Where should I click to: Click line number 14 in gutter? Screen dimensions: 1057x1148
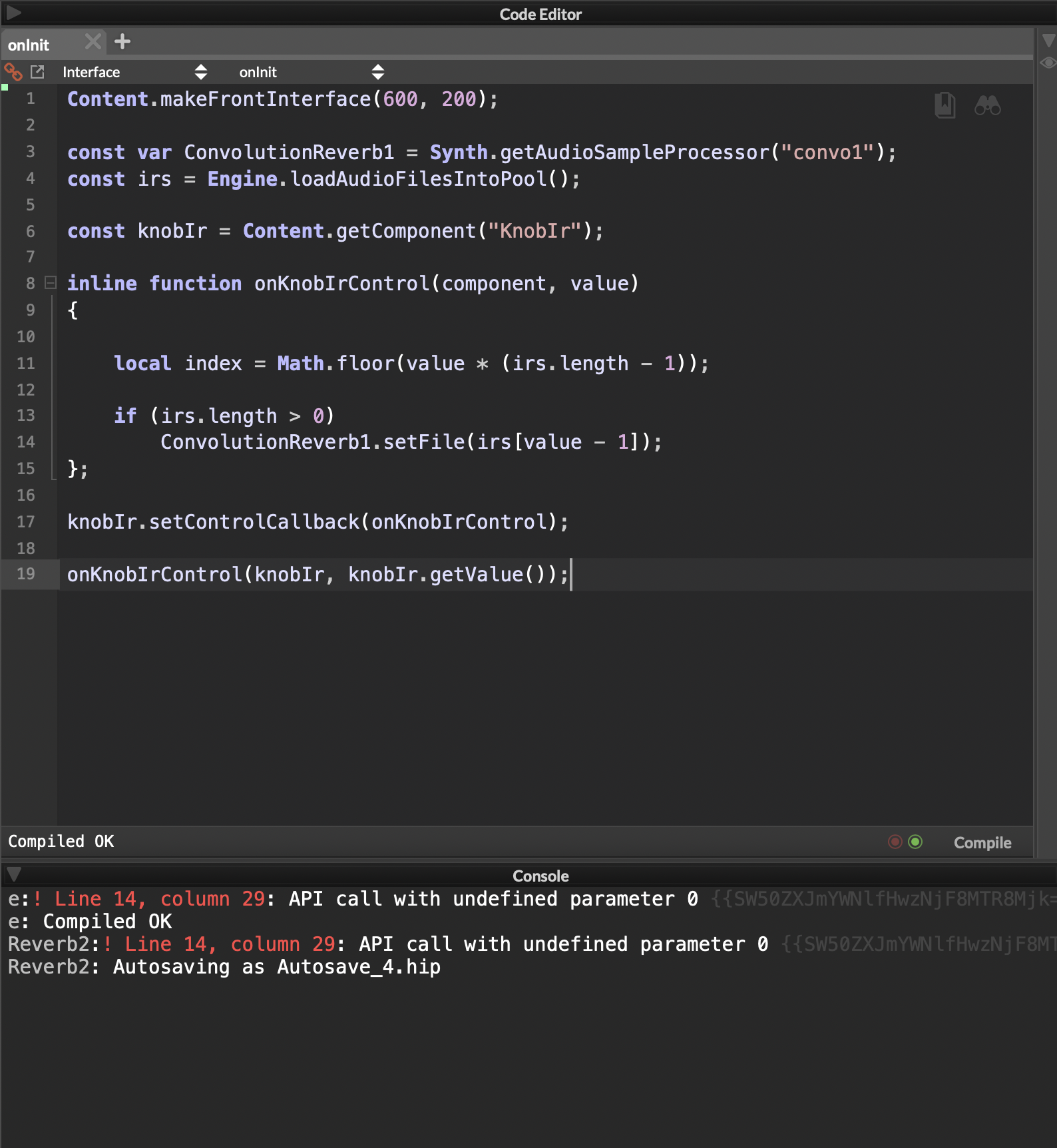26,441
